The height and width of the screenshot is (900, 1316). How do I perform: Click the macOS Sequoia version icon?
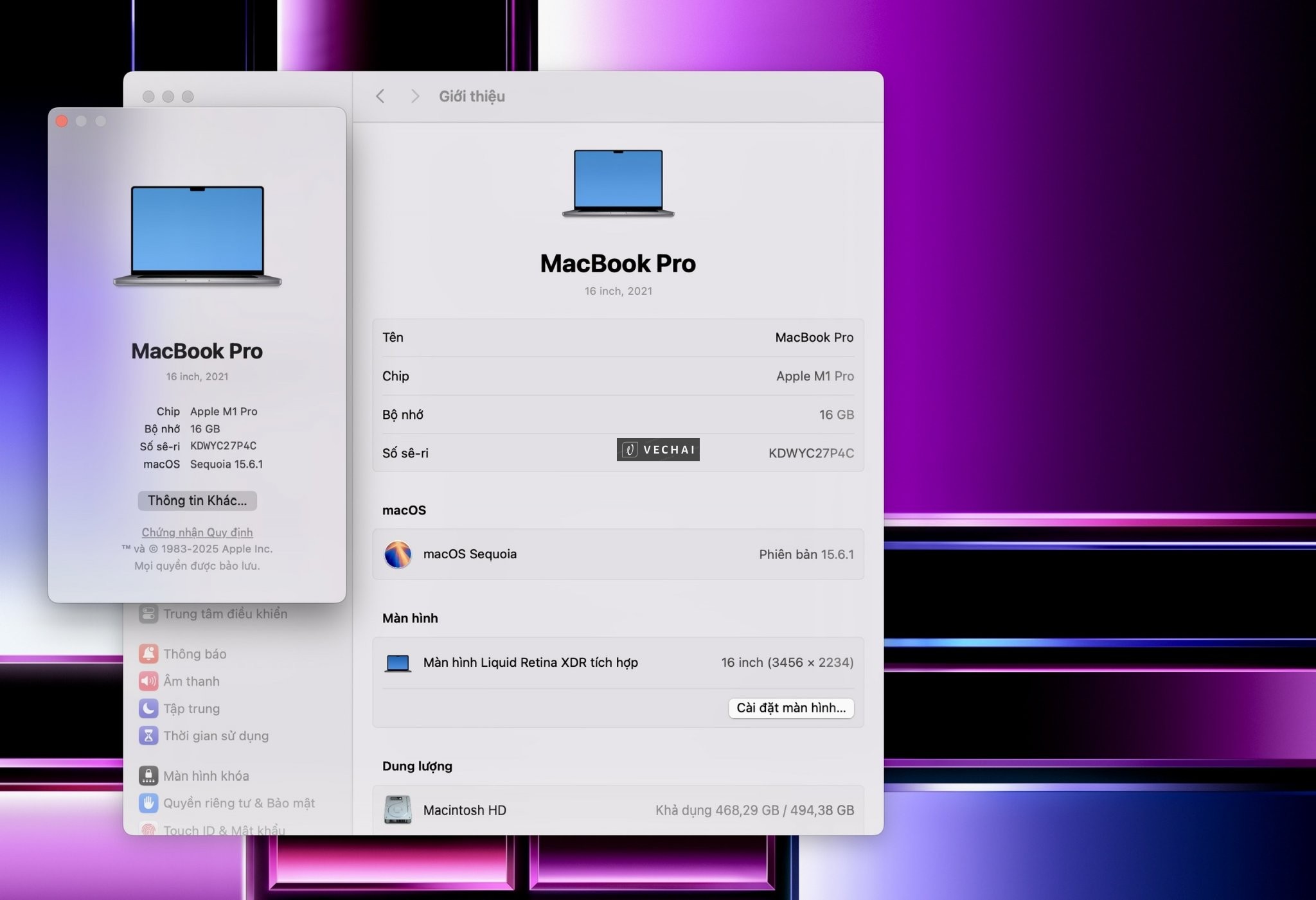(398, 554)
